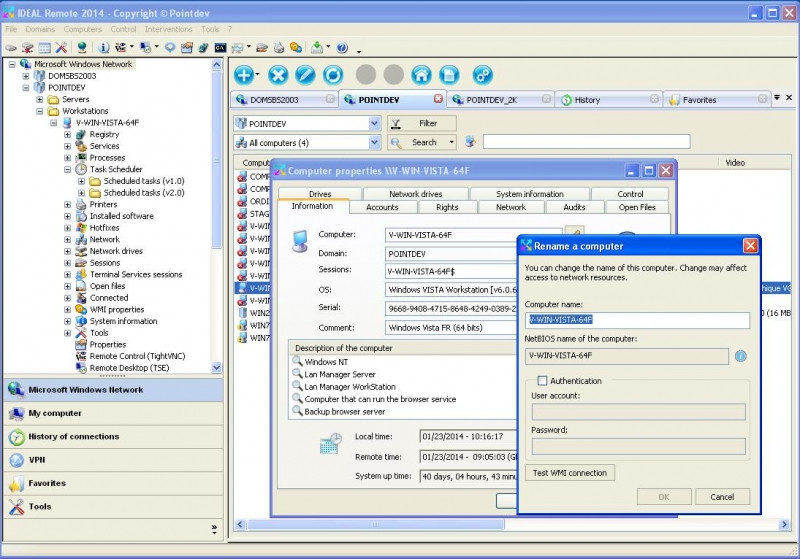
Task: Click the printer toolbar icon
Action: pyautogui.click(x=279, y=48)
